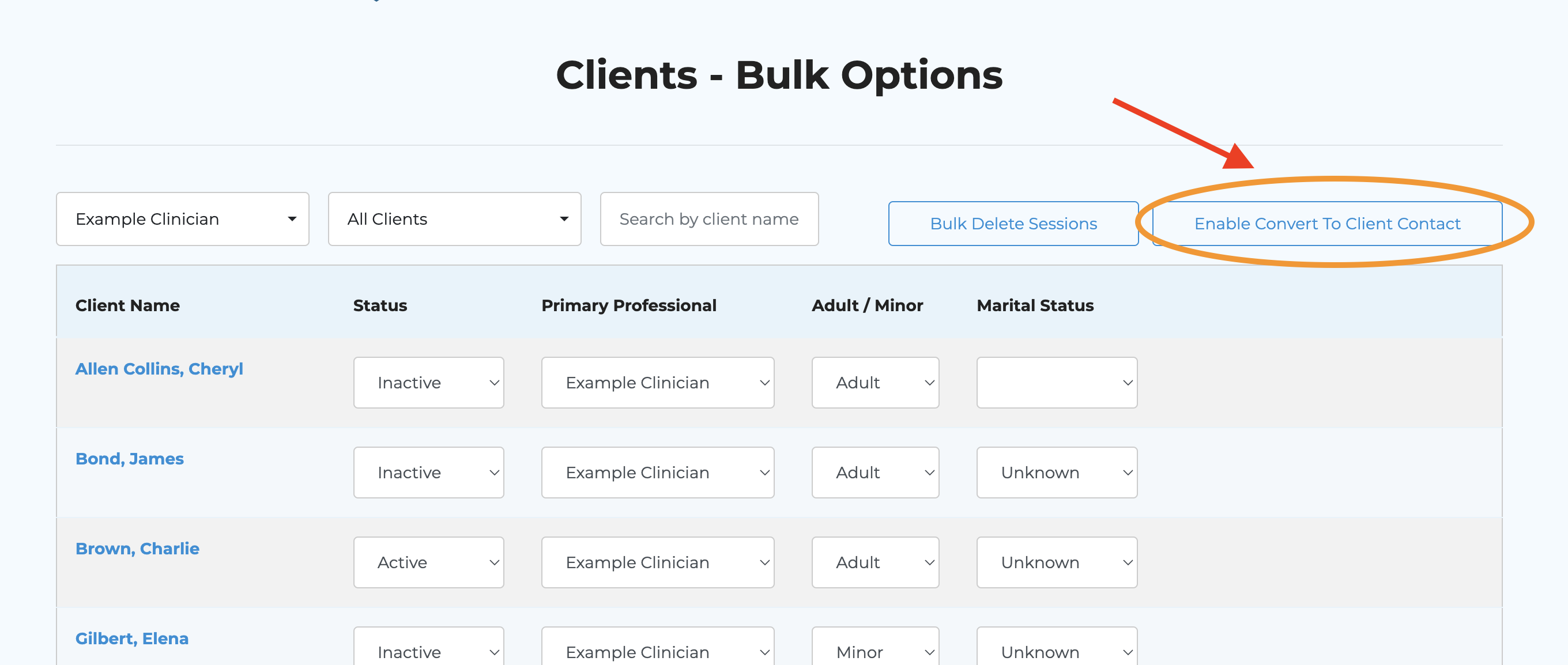Viewport: 1568px width, 665px height.
Task: Open Charlie Brown's Adult/Minor dropdown
Action: (875, 562)
